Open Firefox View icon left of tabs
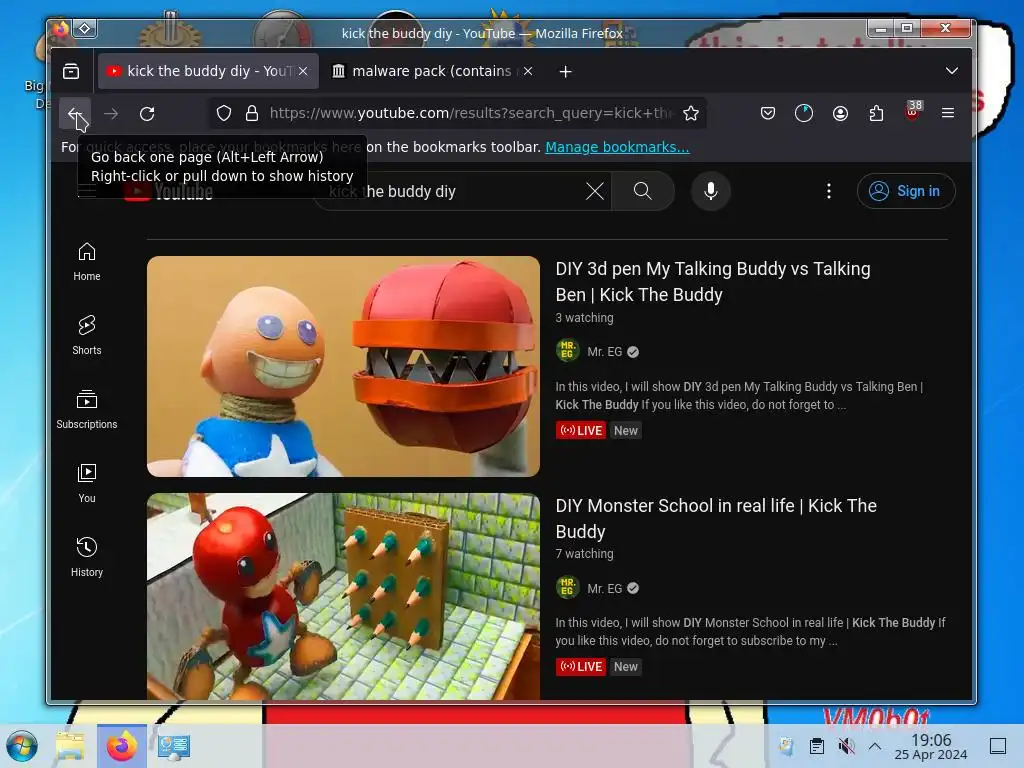This screenshot has height=768, width=1024. coord(71,71)
